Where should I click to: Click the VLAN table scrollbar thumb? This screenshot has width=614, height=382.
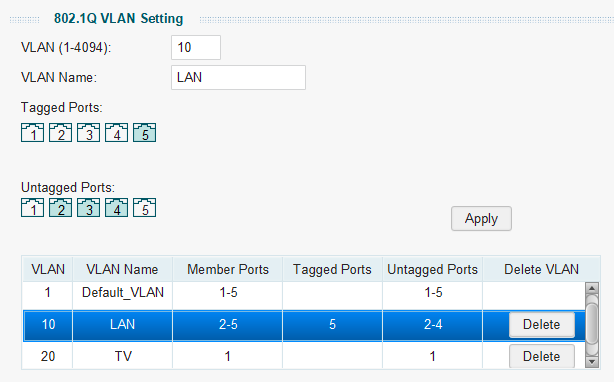592,324
